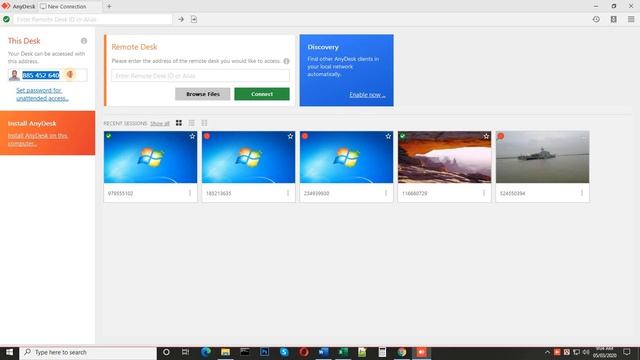Screen dimensions: 640x360
Task: Click the AnyDesk icon on the taskbar
Action: pyautogui.click(x=422, y=352)
